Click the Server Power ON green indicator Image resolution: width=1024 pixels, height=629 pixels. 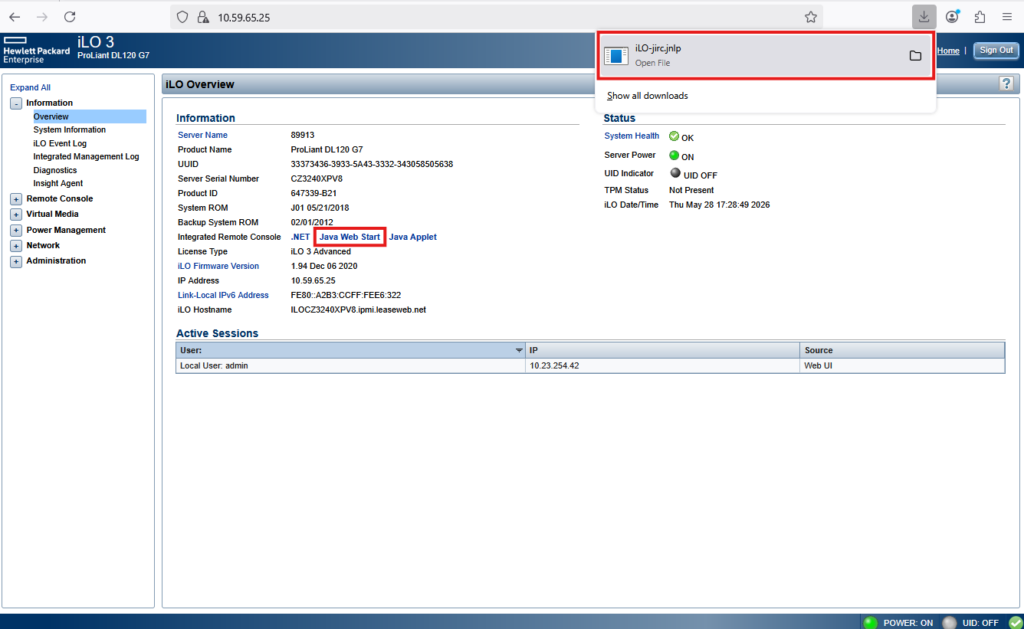[674, 155]
